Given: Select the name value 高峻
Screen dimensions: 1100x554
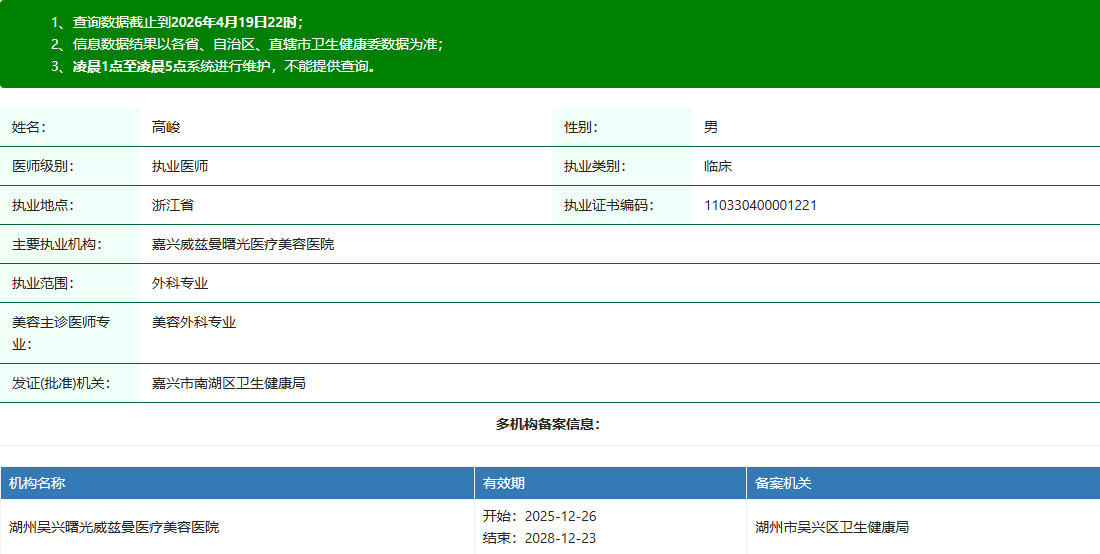Looking at the screenshot, I should point(166,127).
